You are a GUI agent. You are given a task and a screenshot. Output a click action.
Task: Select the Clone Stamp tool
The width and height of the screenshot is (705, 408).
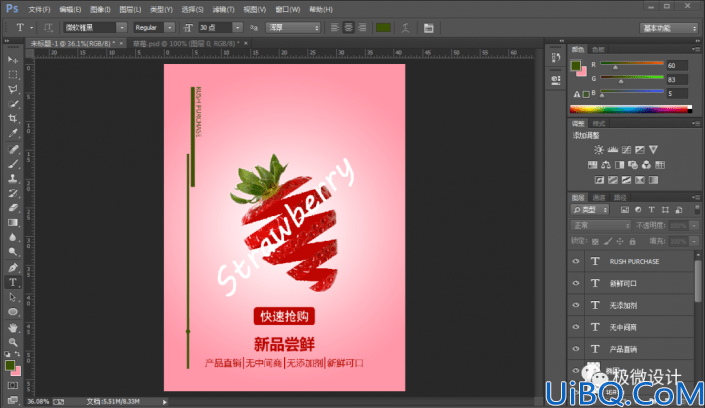pyautogui.click(x=13, y=179)
